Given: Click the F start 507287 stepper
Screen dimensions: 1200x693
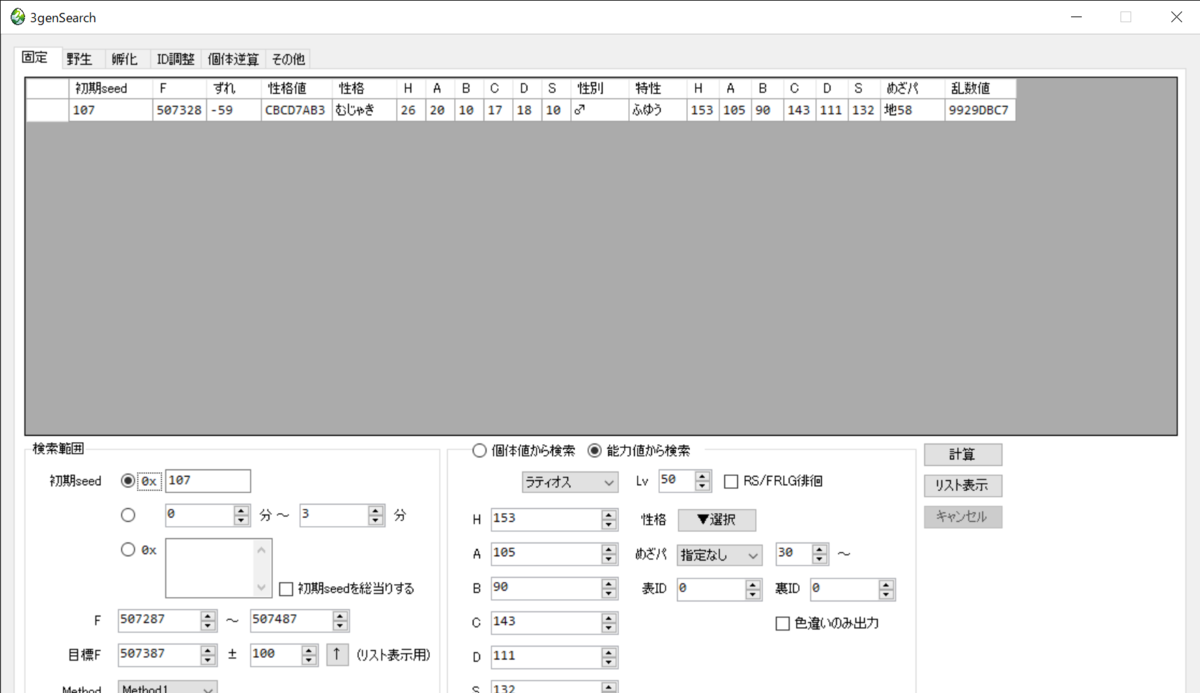Looking at the screenshot, I should pos(167,620).
